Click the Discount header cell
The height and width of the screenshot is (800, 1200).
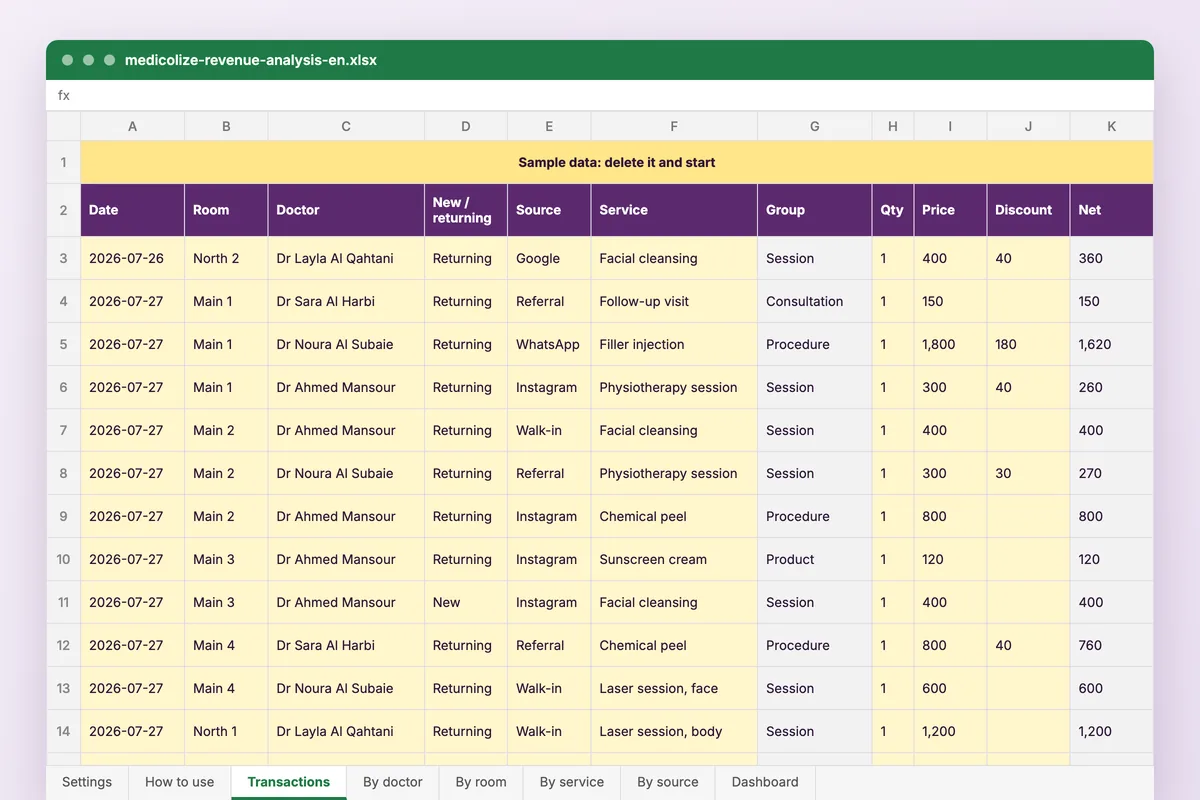(1028, 210)
